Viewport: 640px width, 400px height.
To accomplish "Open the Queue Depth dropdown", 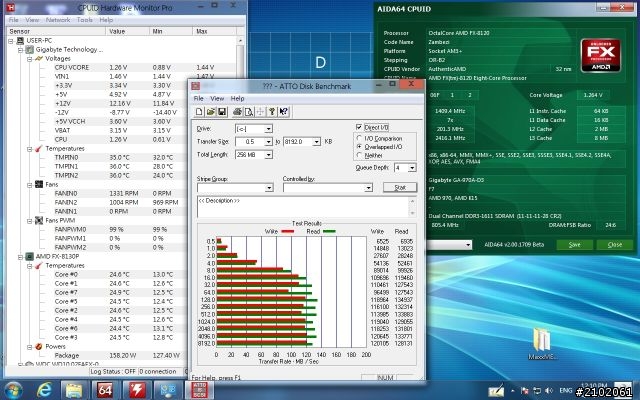I will [412, 168].
